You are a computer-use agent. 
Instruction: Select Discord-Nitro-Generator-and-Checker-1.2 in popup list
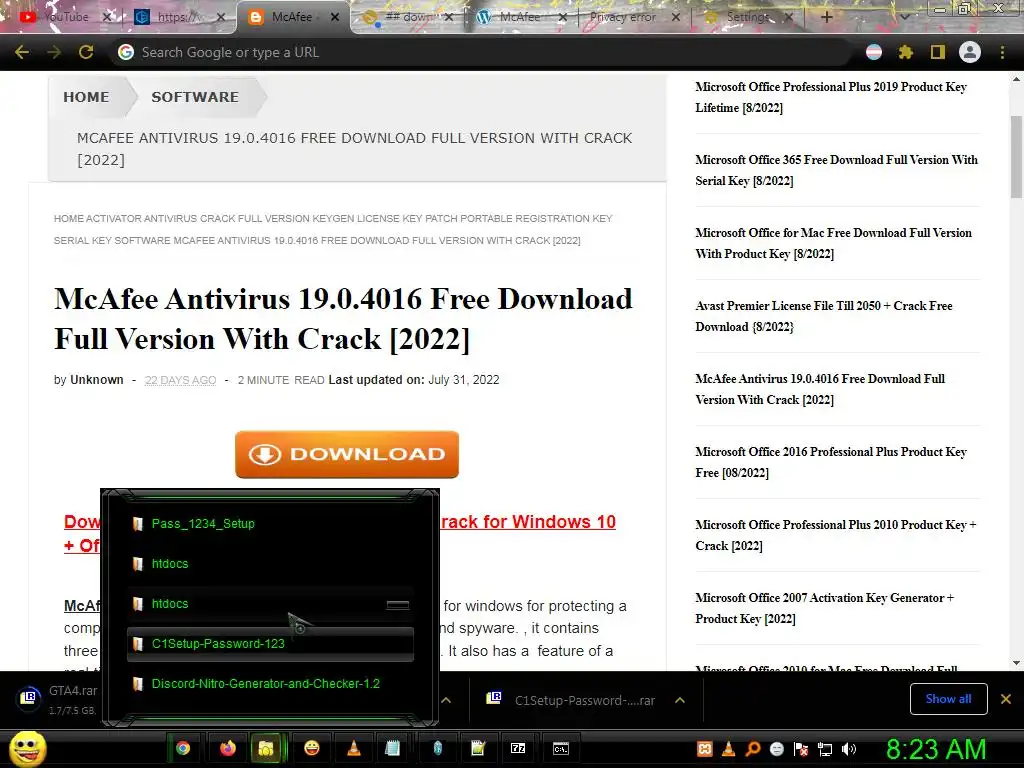[270, 684]
